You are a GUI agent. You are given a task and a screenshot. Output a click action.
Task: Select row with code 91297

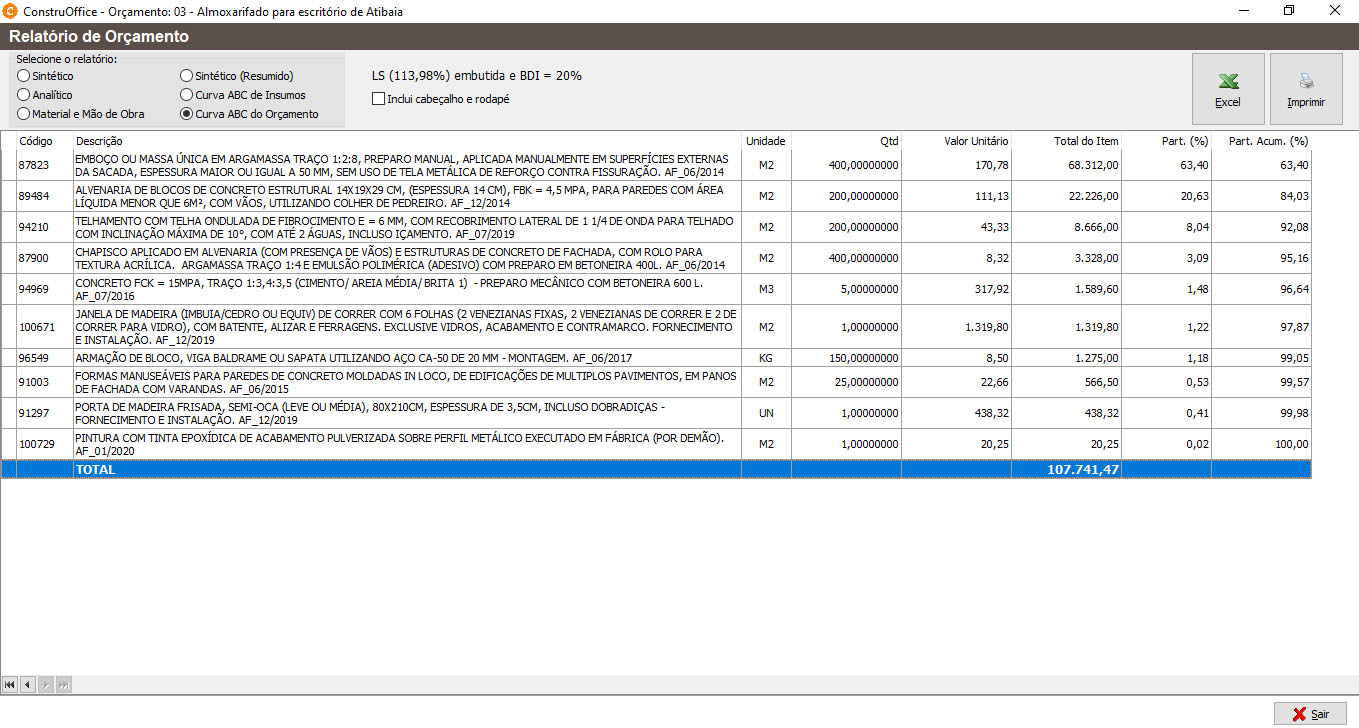(656, 413)
